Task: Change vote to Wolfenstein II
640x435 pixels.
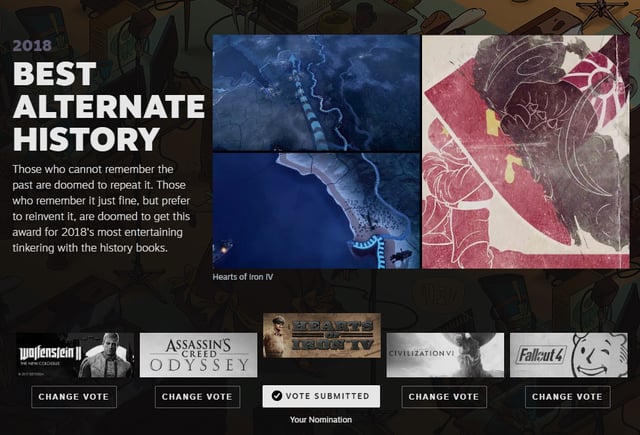Action: [74, 397]
